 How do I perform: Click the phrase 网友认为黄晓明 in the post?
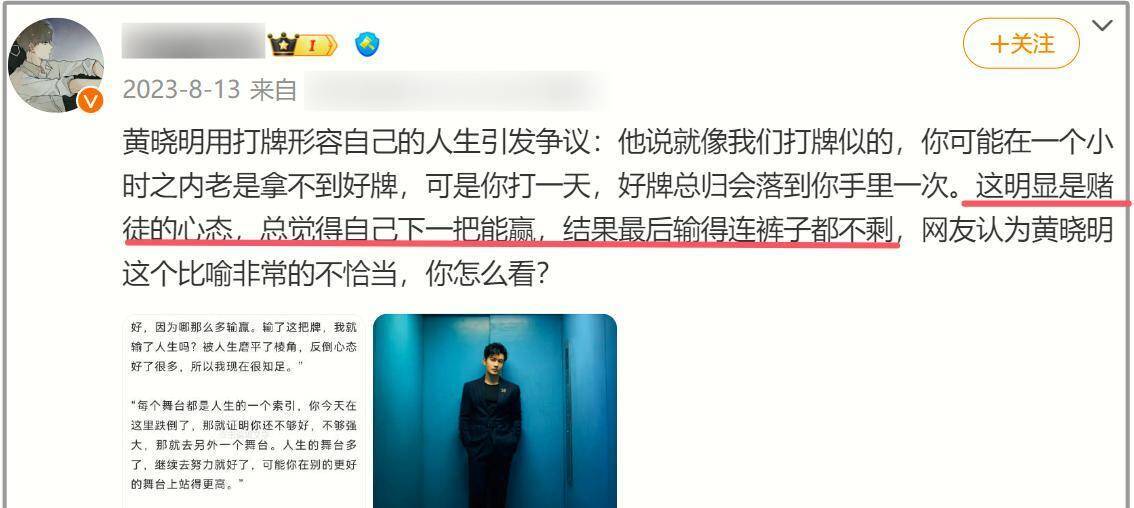tap(1018, 232)
